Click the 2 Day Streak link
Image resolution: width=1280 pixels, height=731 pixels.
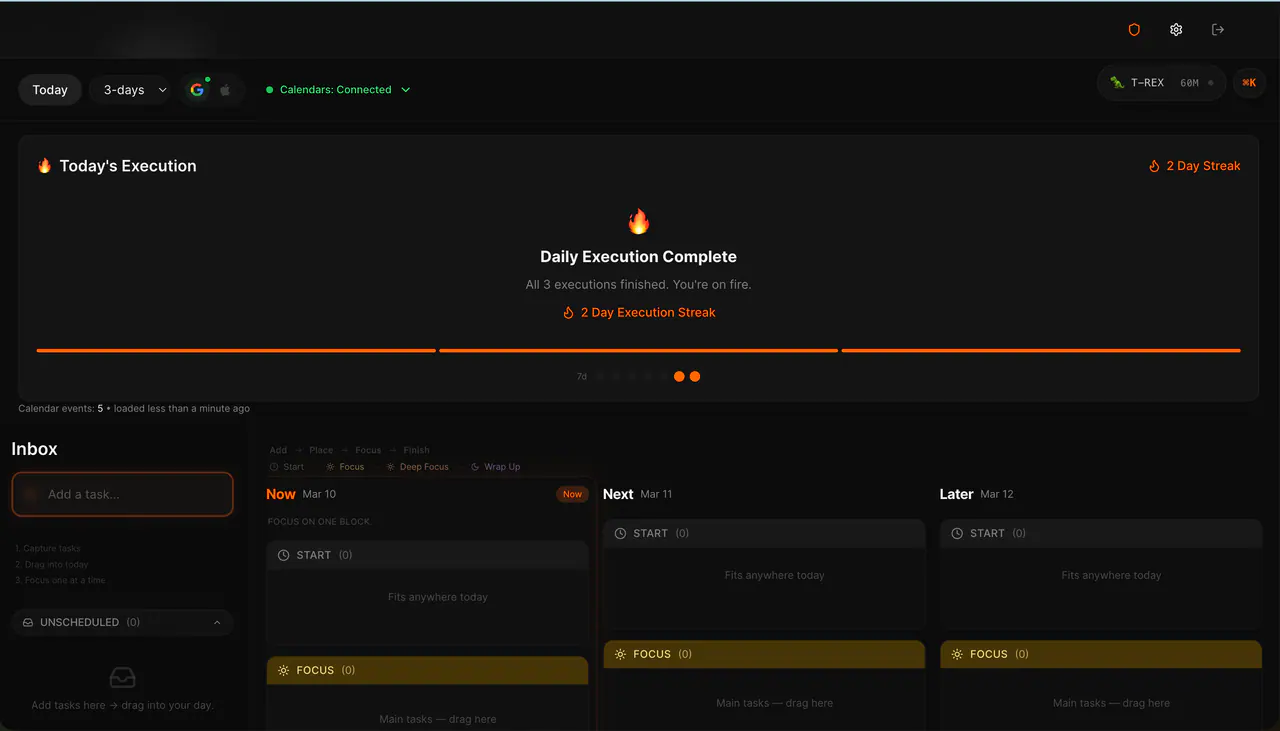coord(1194,166)
